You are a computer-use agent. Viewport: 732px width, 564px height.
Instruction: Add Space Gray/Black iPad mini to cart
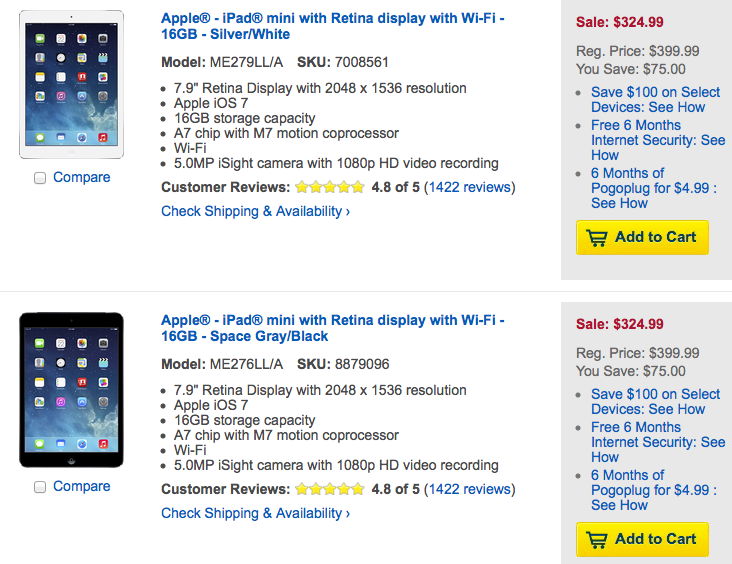click(x=642, y=539)
